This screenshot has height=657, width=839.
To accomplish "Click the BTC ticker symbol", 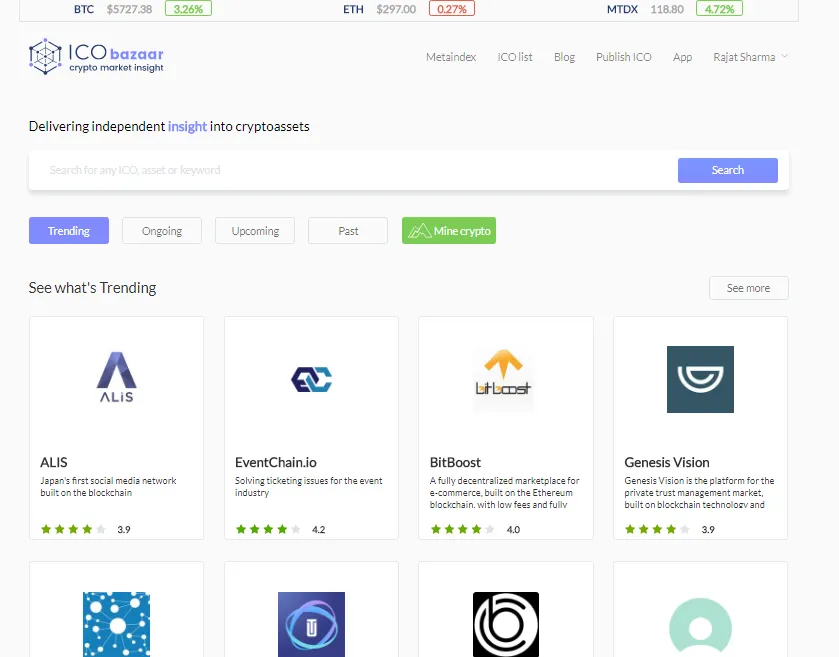I will tap(84, 9).
